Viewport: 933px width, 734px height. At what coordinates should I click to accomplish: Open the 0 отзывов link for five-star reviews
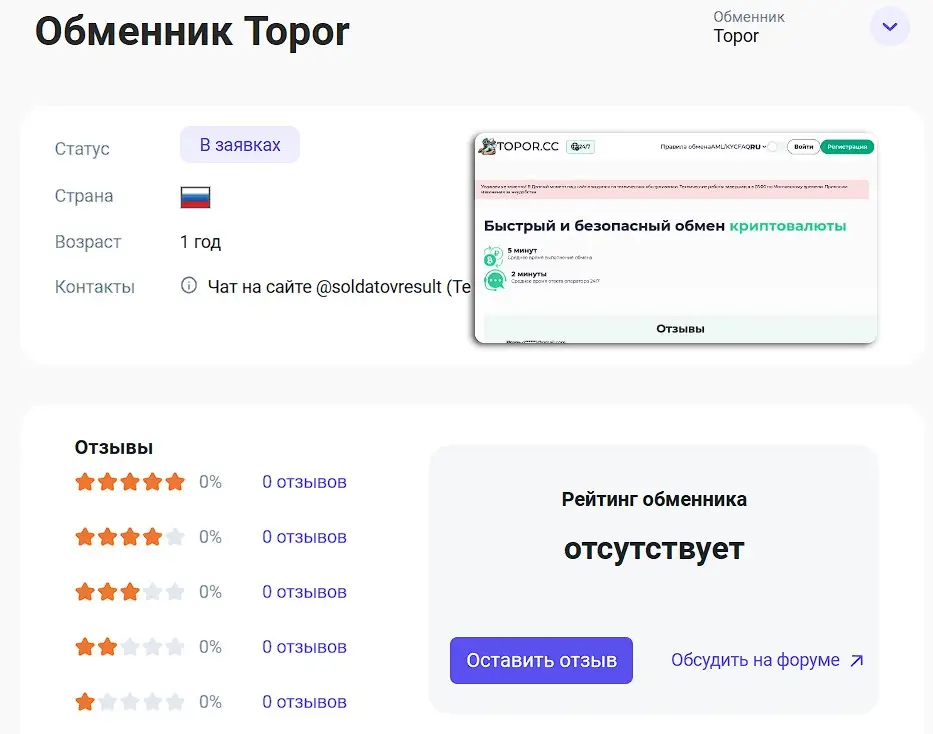click(x=303, y=481)
